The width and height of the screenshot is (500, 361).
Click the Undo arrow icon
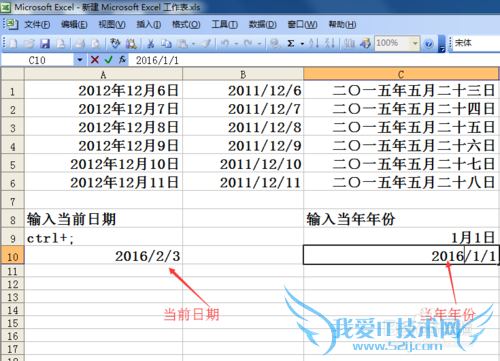tap(225, 43)
